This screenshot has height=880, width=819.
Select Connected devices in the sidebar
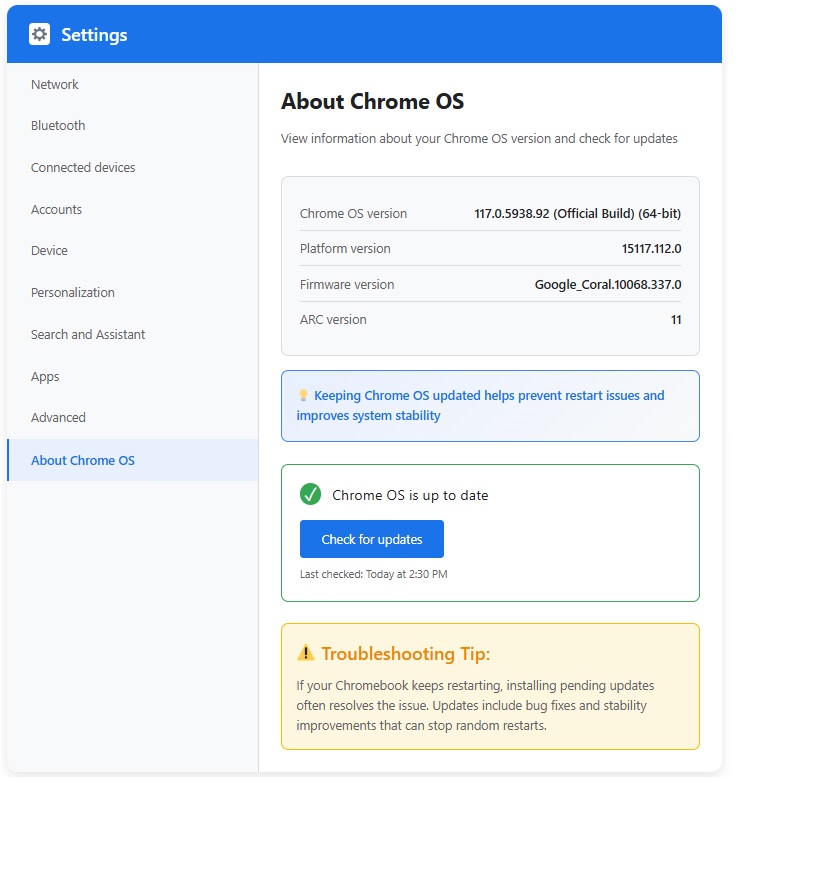click(x=133, y=167)
